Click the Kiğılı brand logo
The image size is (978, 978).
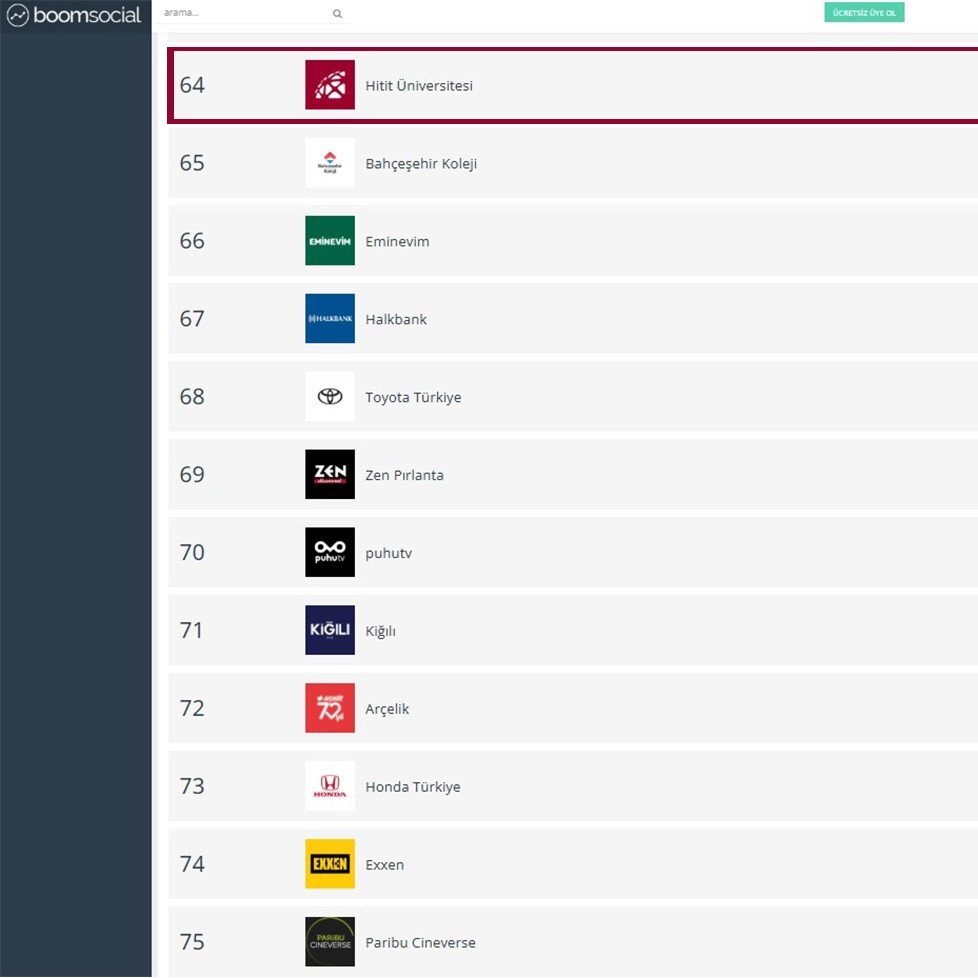tap(329, 630)
